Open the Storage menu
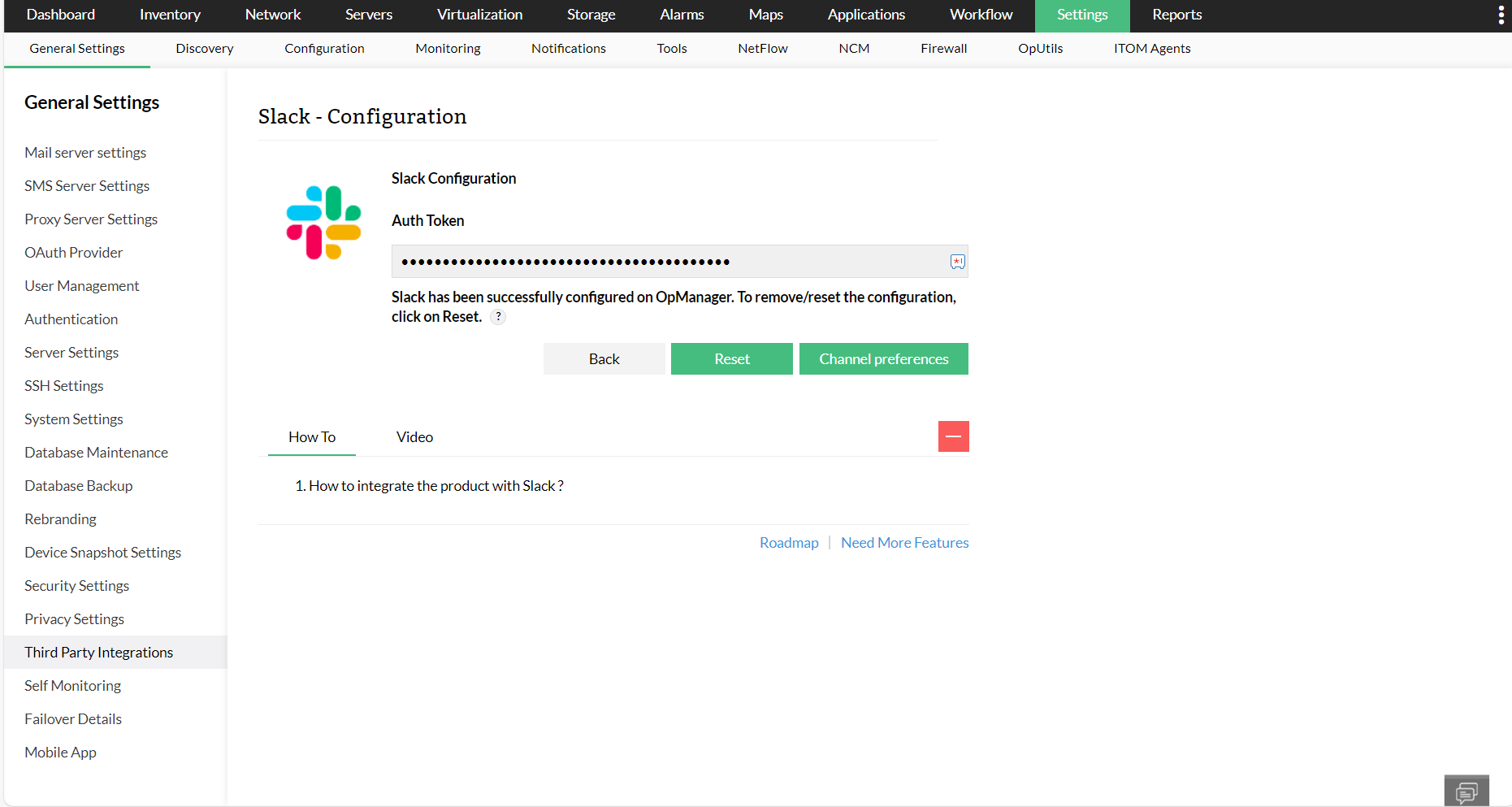 click(591, 15)
